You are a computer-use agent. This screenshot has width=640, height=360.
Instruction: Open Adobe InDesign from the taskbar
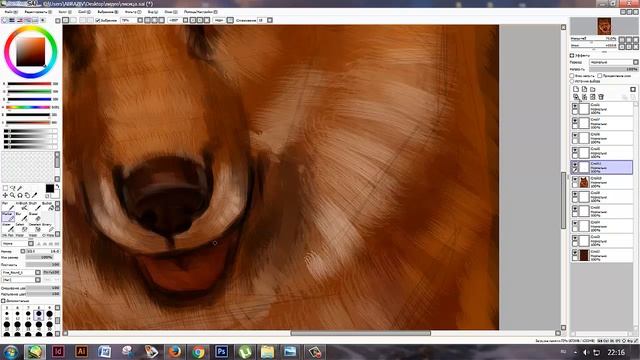point(58,351)
